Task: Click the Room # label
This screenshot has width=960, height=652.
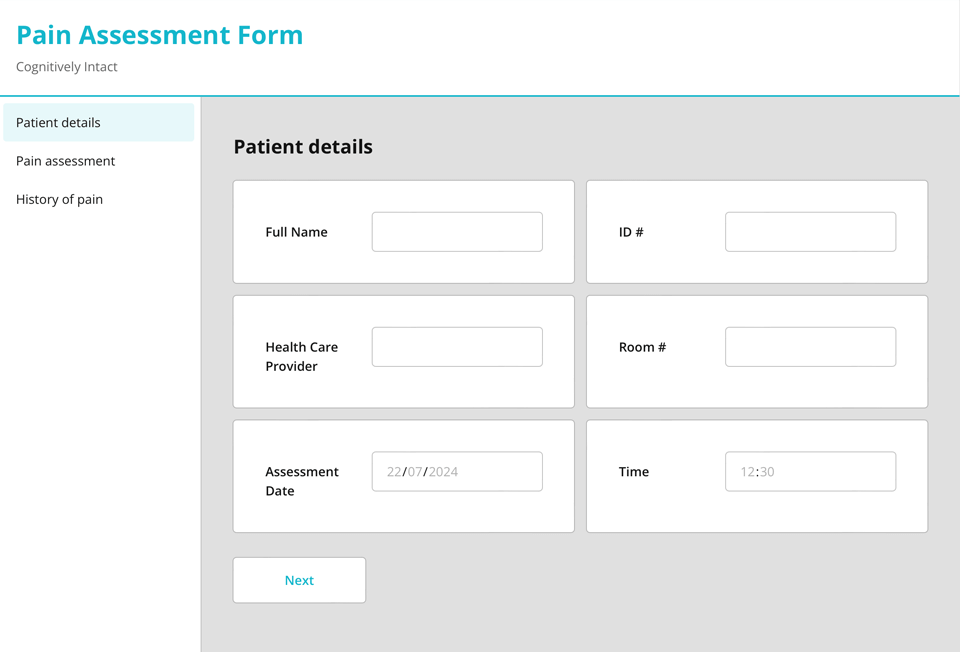Action: pos(642,347)
